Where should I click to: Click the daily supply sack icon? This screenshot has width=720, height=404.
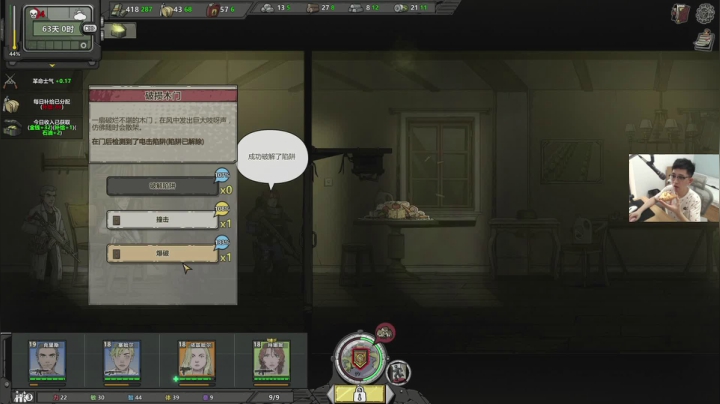coord(11,105)
